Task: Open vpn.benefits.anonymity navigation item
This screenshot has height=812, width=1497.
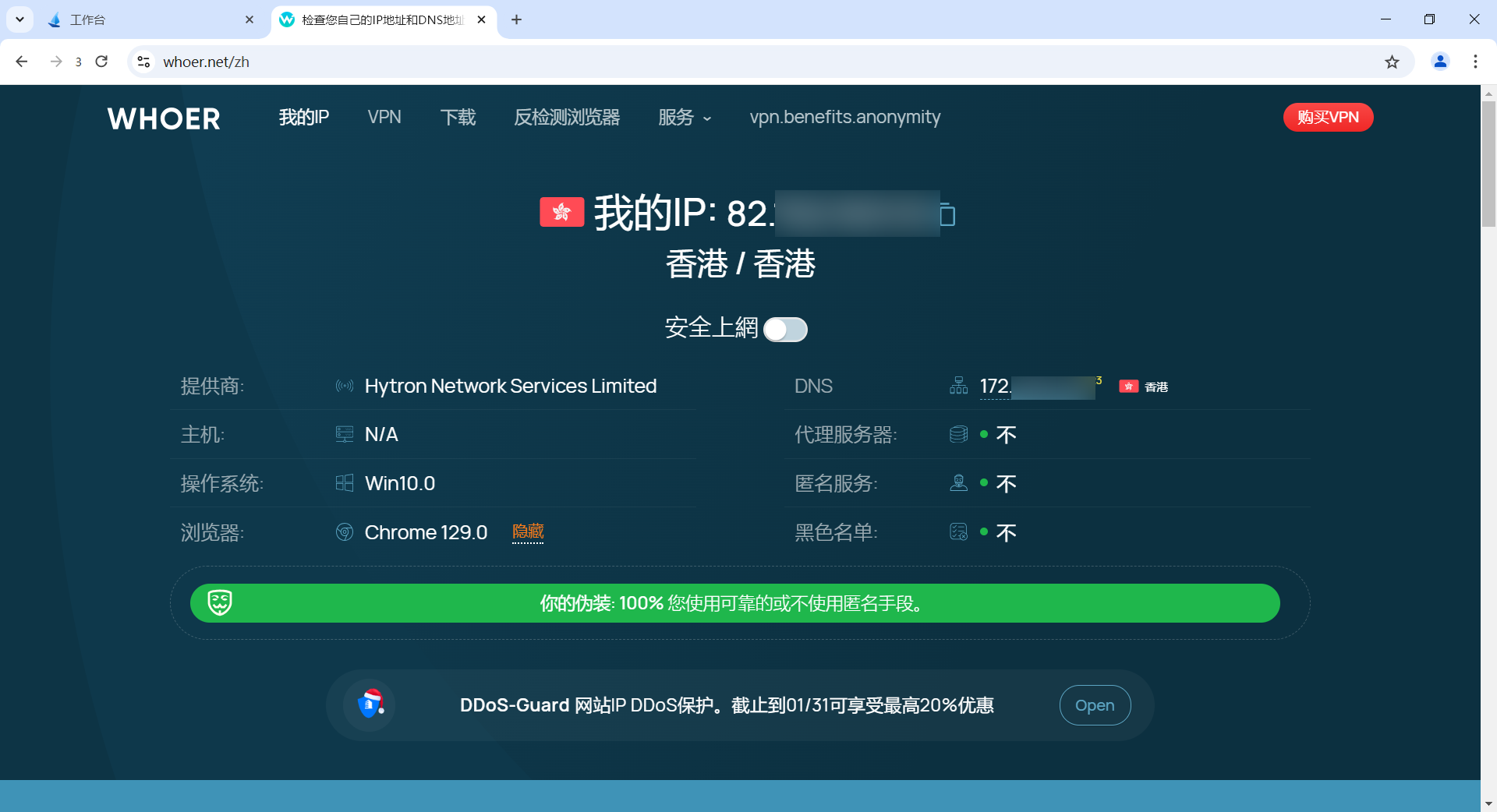Action: point(845,117)
